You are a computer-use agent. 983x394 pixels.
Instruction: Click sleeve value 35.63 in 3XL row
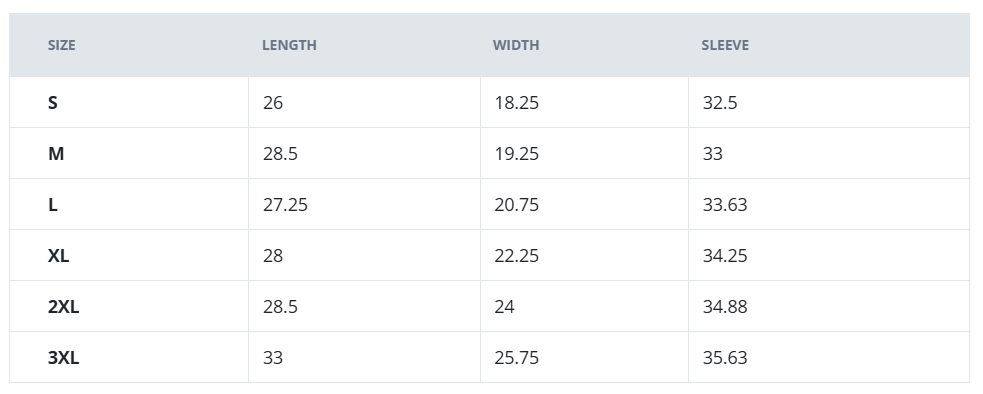point(725,358)
